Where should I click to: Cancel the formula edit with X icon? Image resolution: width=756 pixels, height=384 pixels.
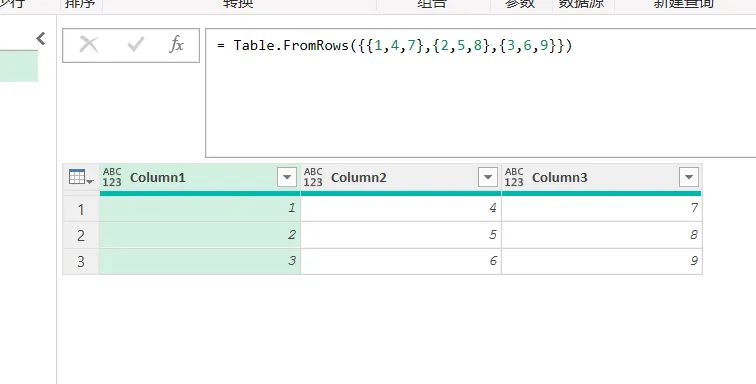click(89, 45)
